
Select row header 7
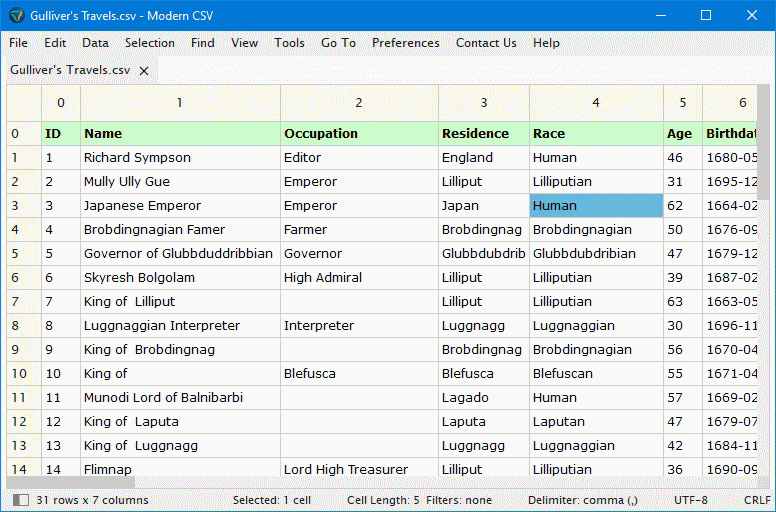tap(24, 301)
